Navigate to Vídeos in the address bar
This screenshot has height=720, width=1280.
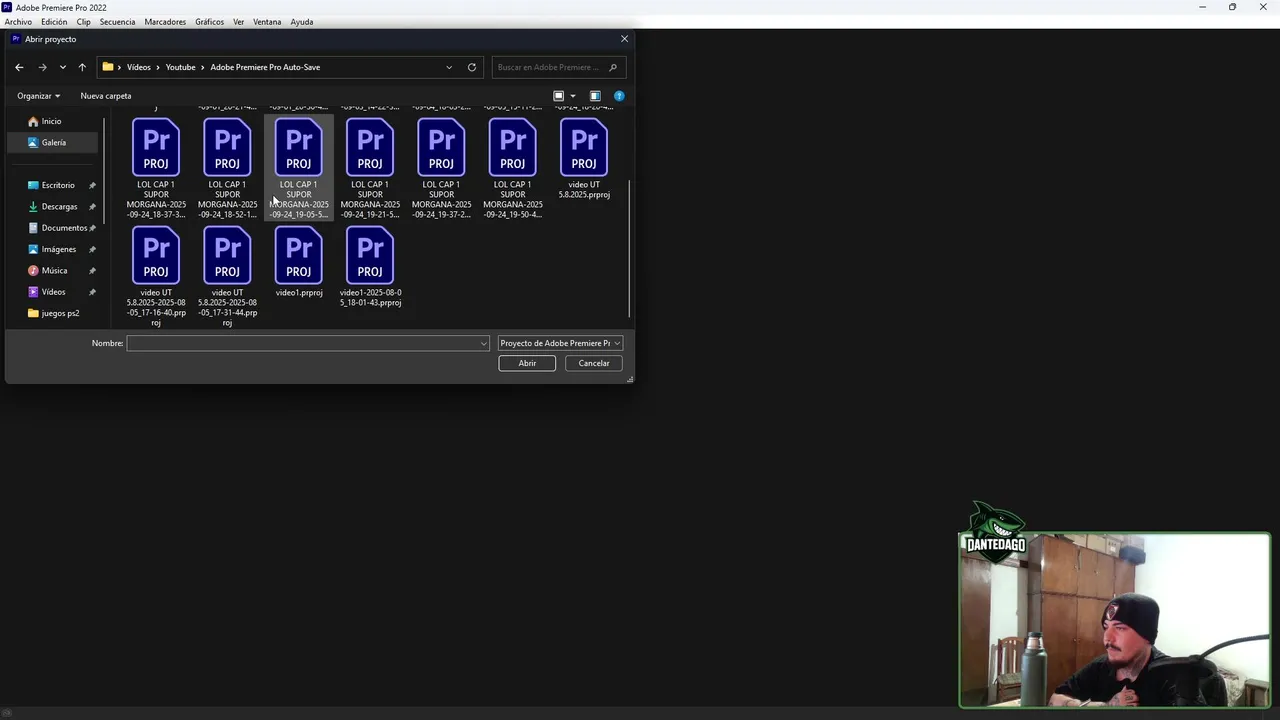click(139, 67)
